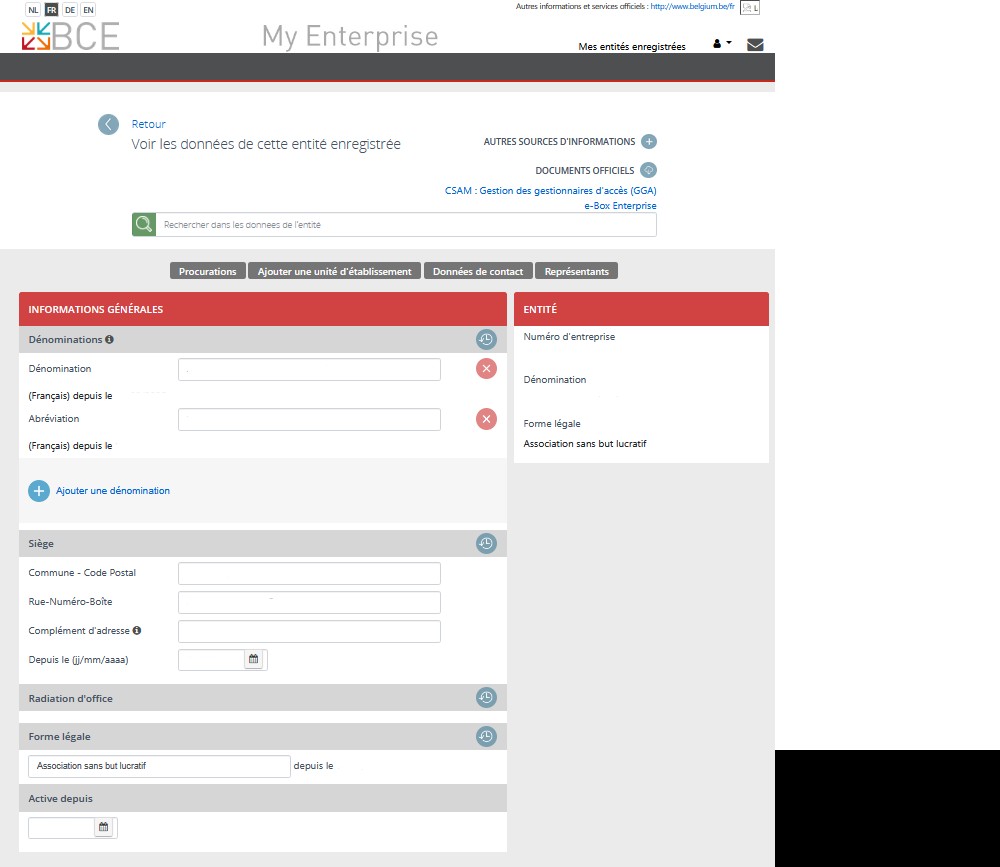Focus the Active depuis date field
The image size is (1000, 867).
coord(62,827)
